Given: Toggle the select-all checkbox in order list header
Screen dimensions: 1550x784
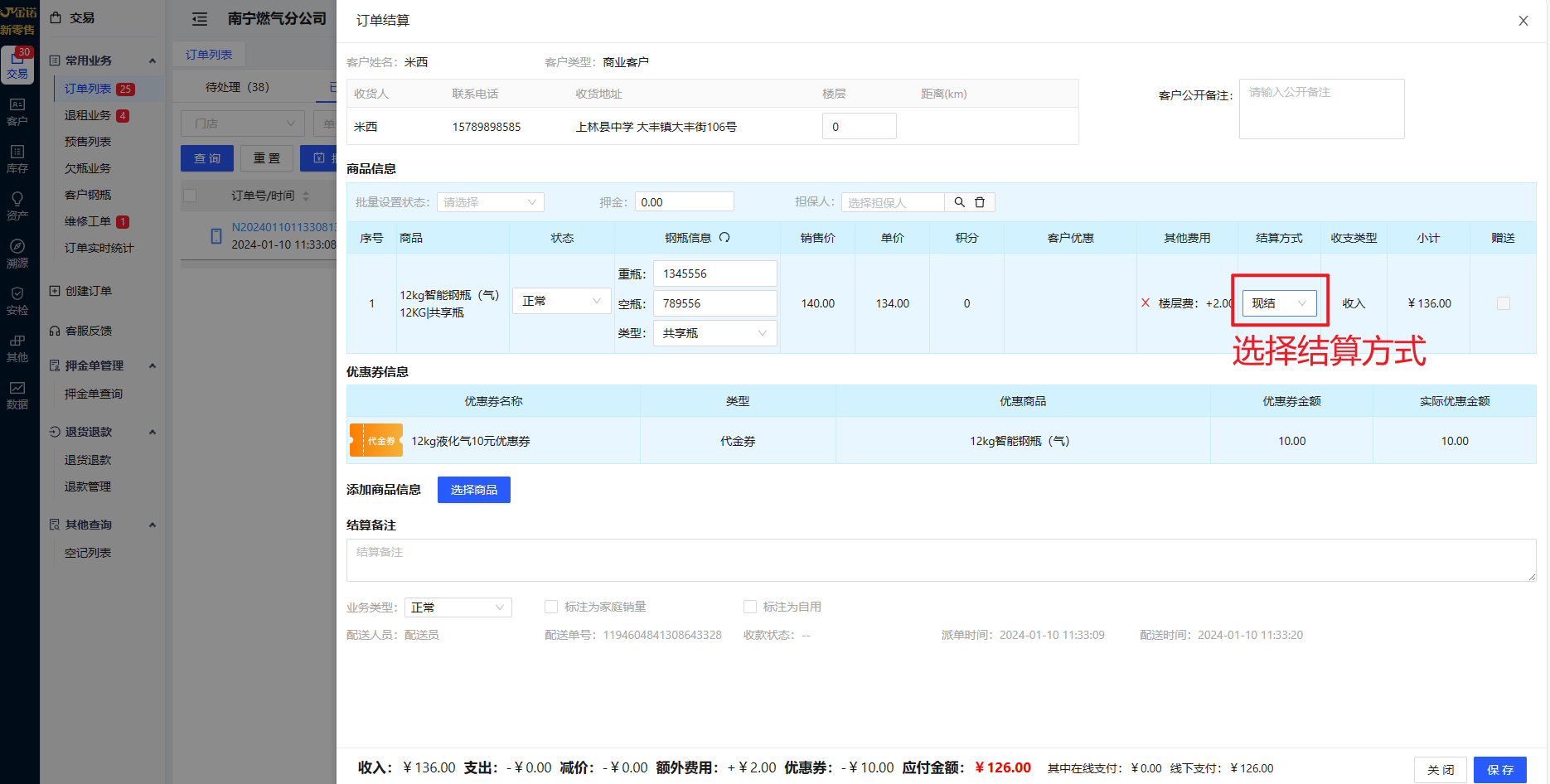Looking at the screenshot, I should (190, 196).
